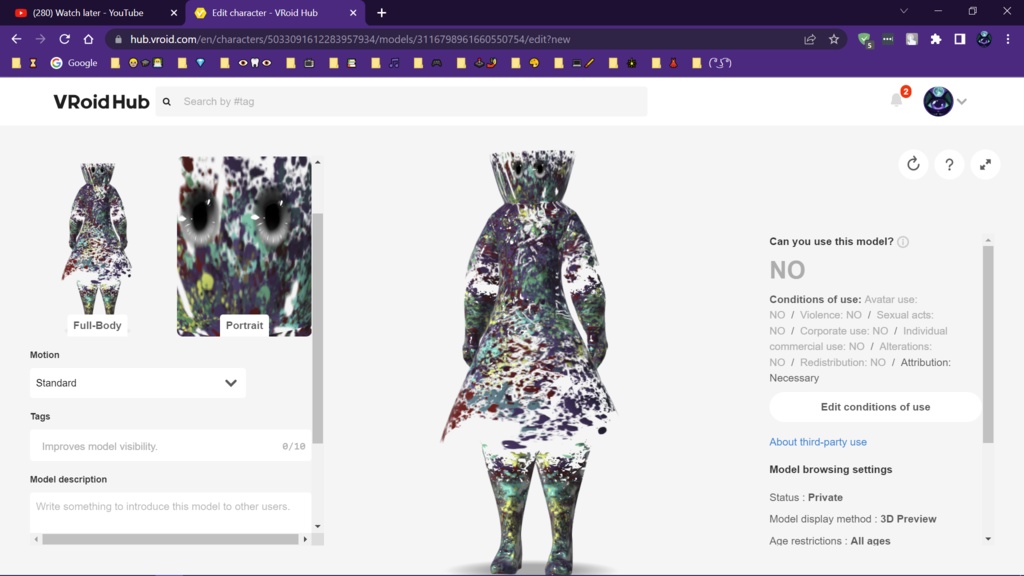The height and width of the screenshot is (576, 1024).
Task: Open the tab search dropdown arrow
Action: (x=904, y=11)
